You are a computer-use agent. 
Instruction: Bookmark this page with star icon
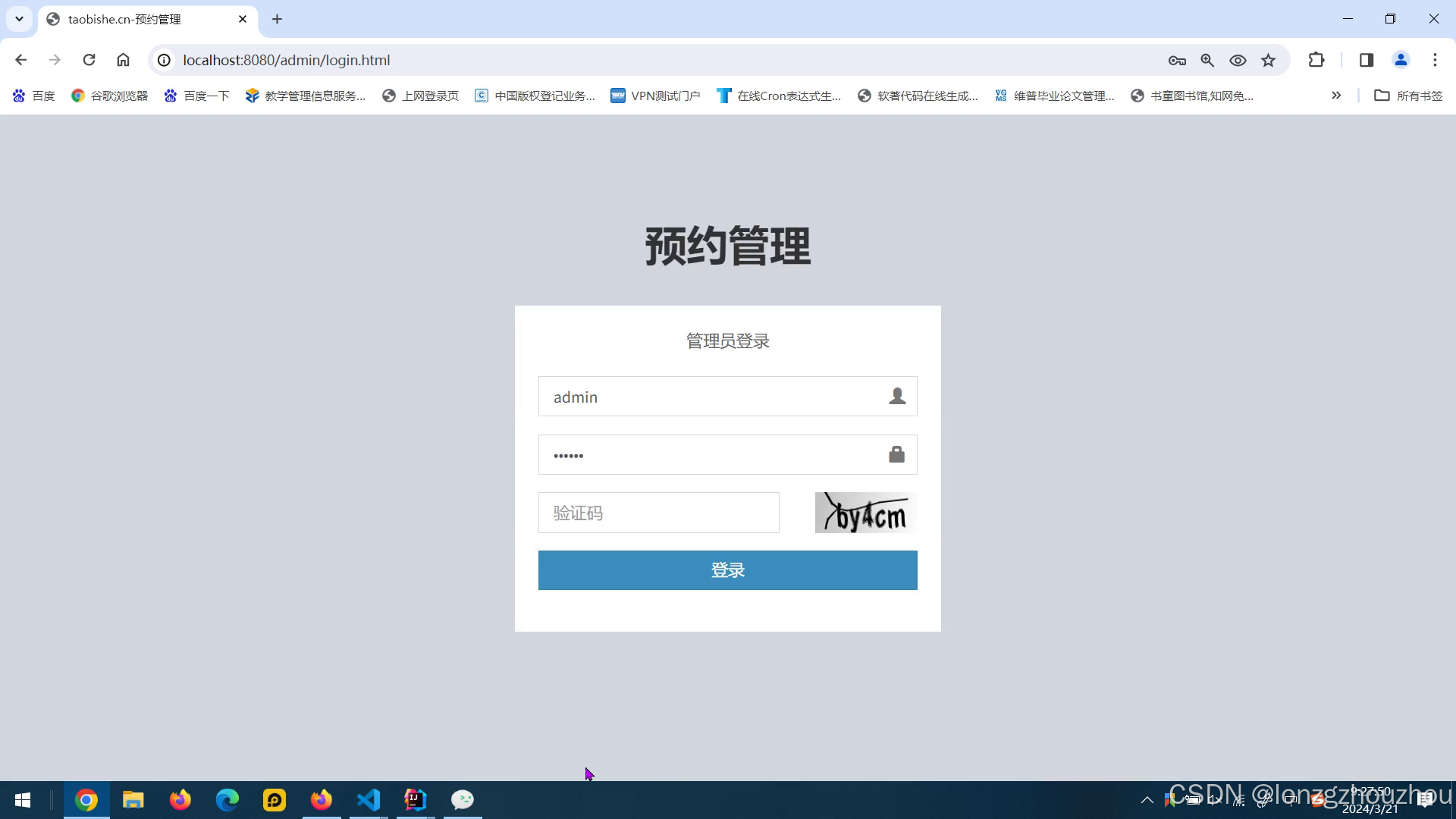tap(1268, 60)
